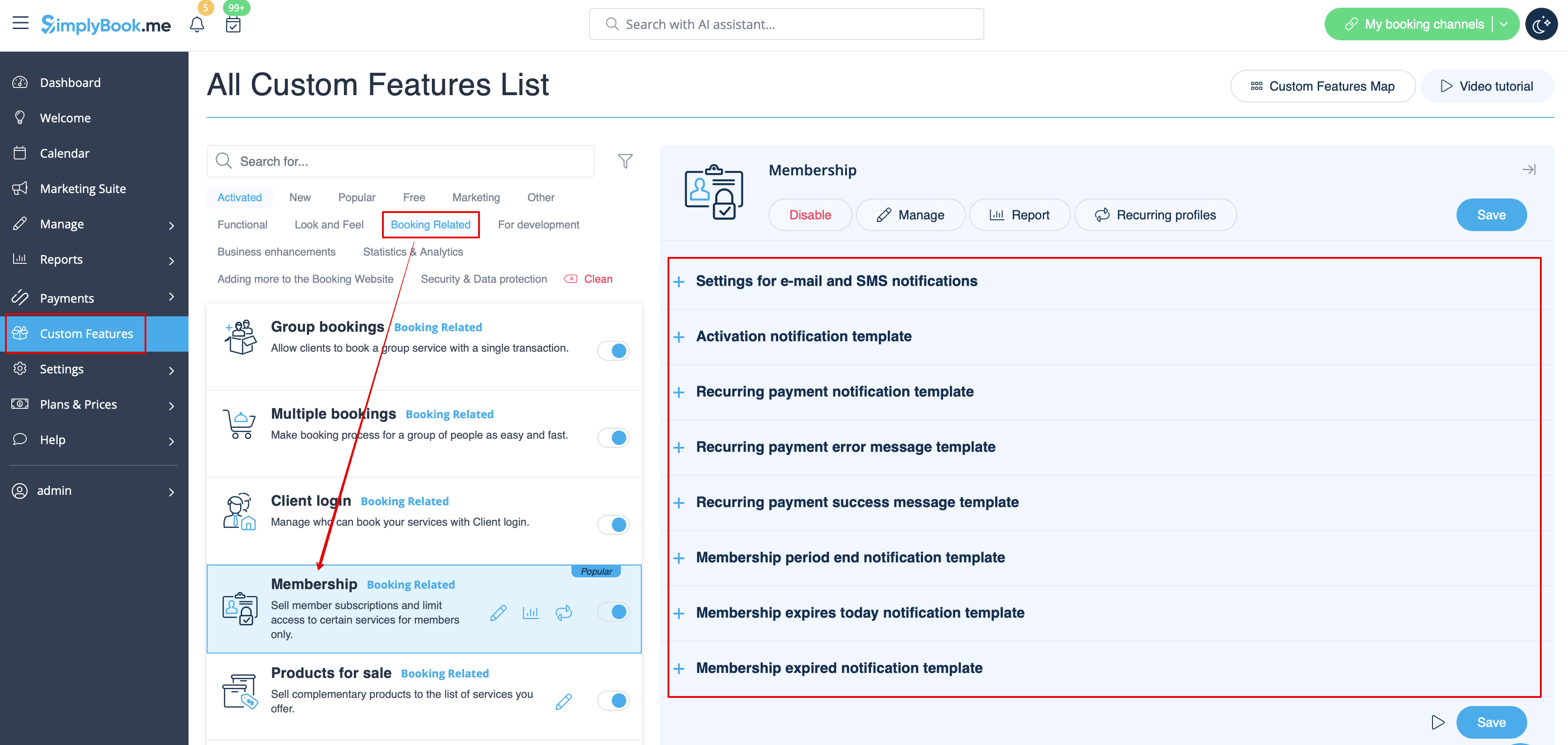Collapse the Membership panel arrow icon

[x=1529, y=170]
